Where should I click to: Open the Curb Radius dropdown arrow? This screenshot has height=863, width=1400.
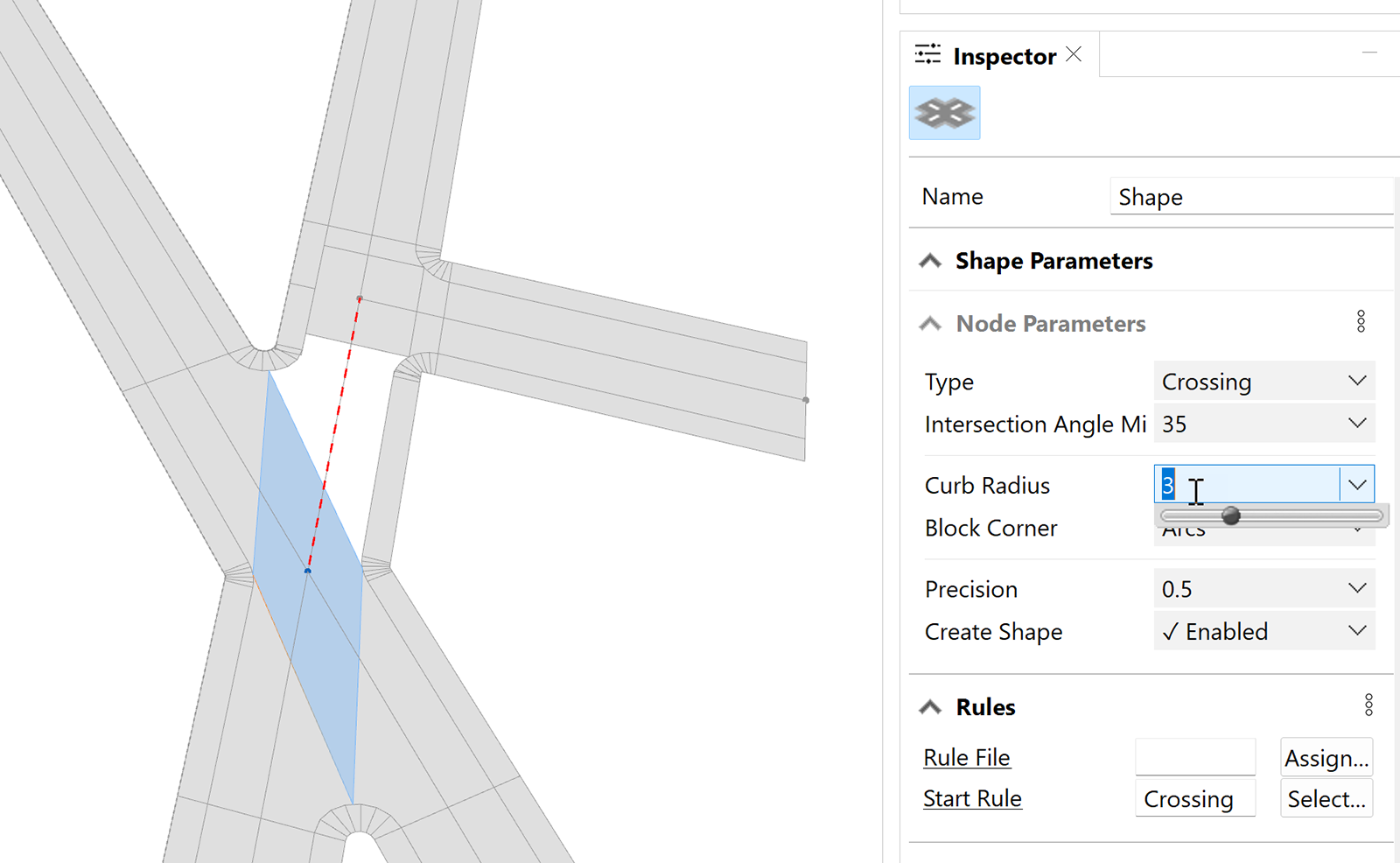click(x=1357, y=485)
